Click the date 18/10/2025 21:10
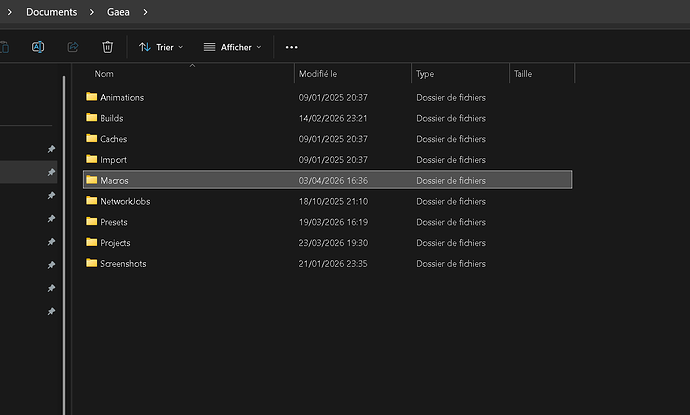The image size is (690, 415). (333, 201)
